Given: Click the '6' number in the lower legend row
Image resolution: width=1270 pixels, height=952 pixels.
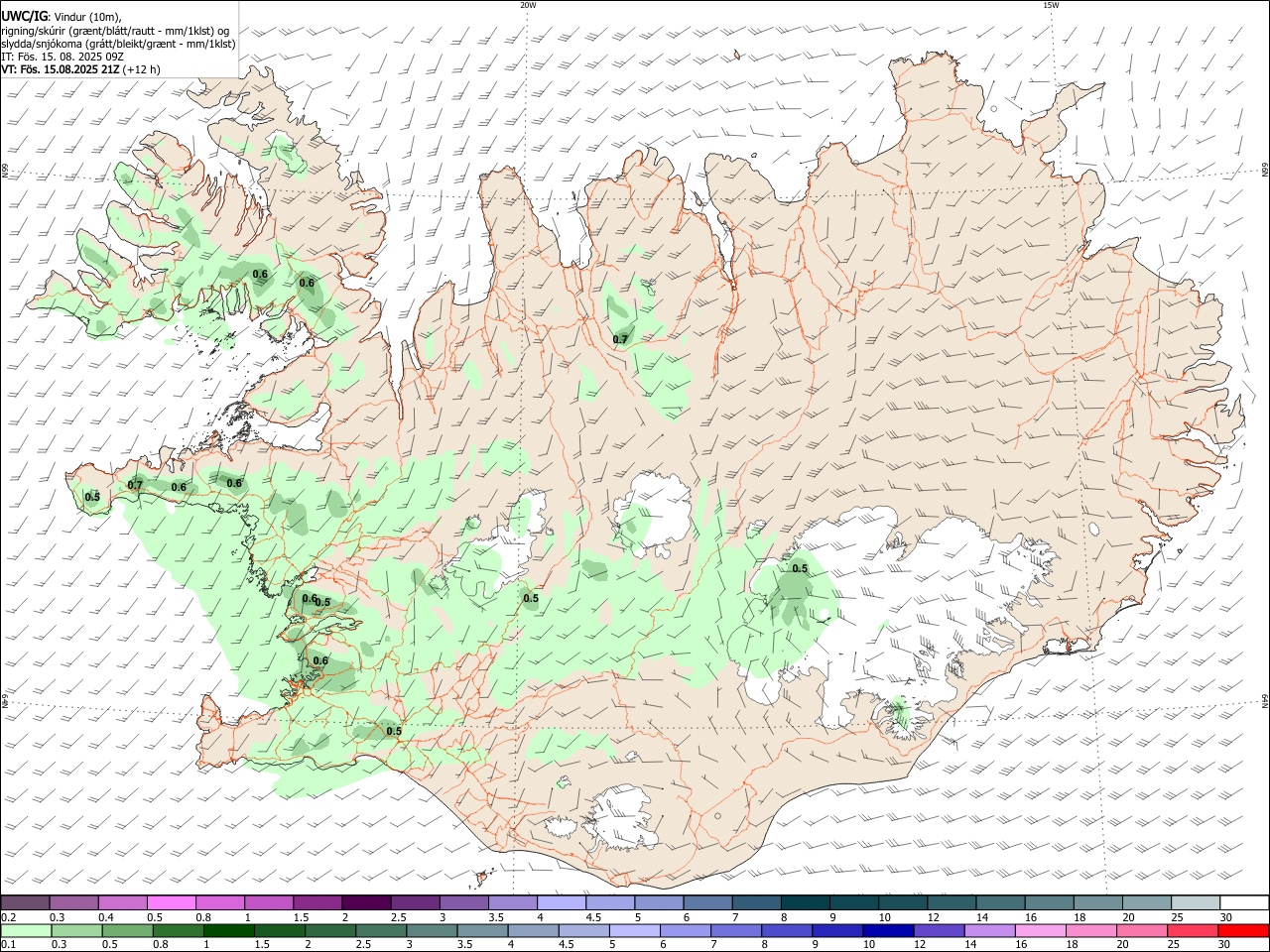Looking at the screenshot, I should click(x=662, y=944).
